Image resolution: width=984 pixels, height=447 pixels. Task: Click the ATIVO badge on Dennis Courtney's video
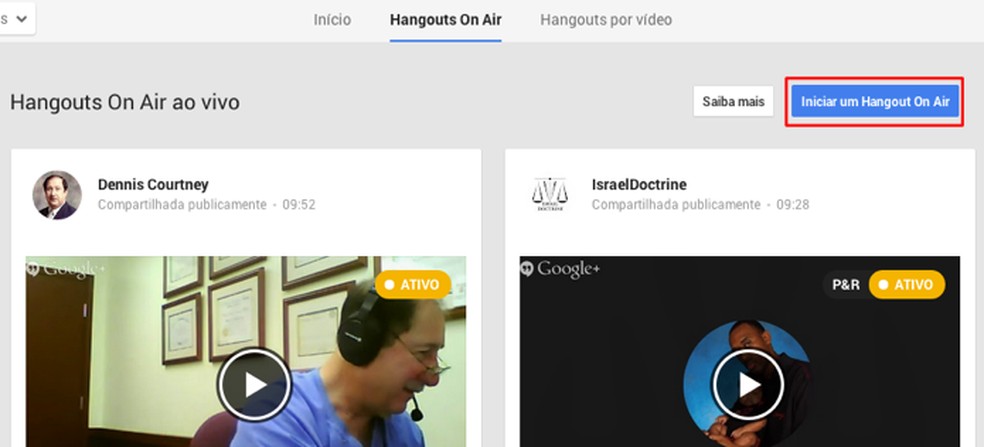(x=413, y=284)
